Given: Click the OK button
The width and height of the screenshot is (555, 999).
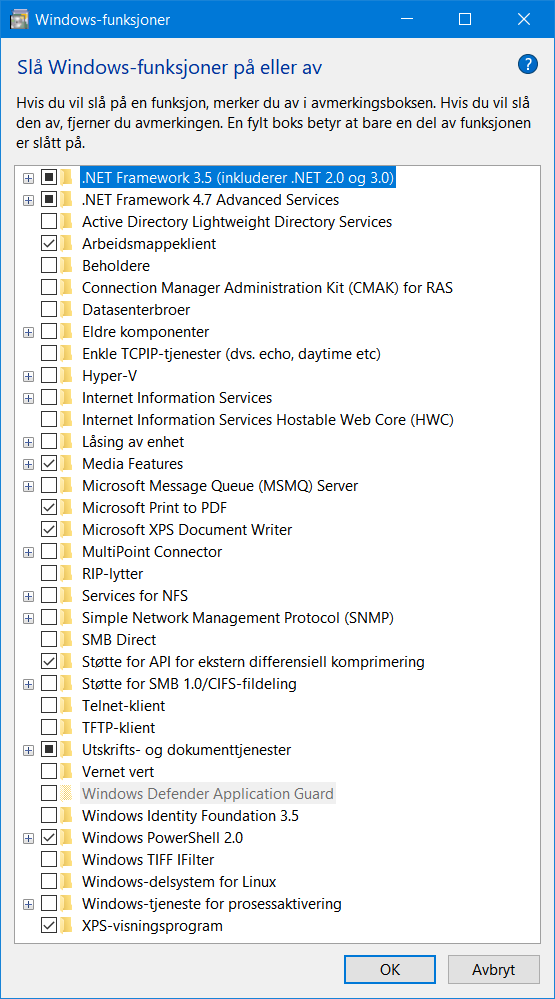Looking at the screenshot, I should point(390,970).
